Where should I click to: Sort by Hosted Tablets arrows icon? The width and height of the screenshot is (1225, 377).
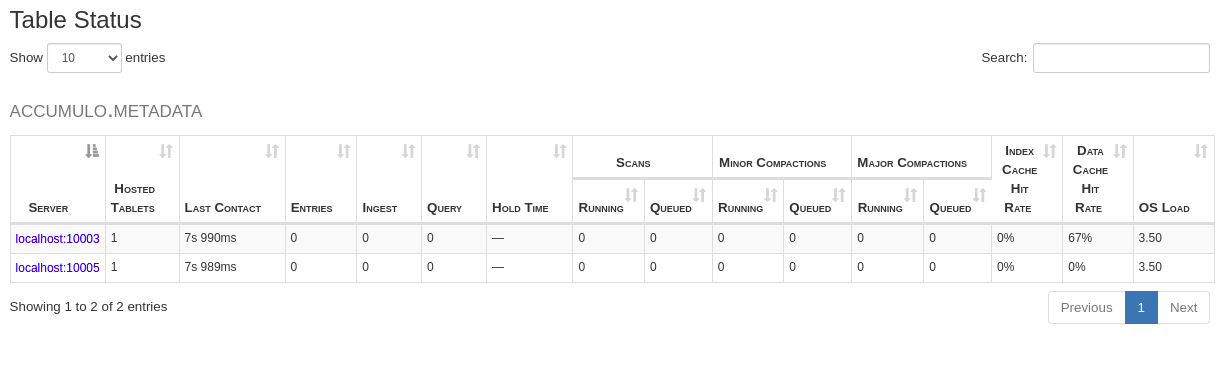(166, 151)
